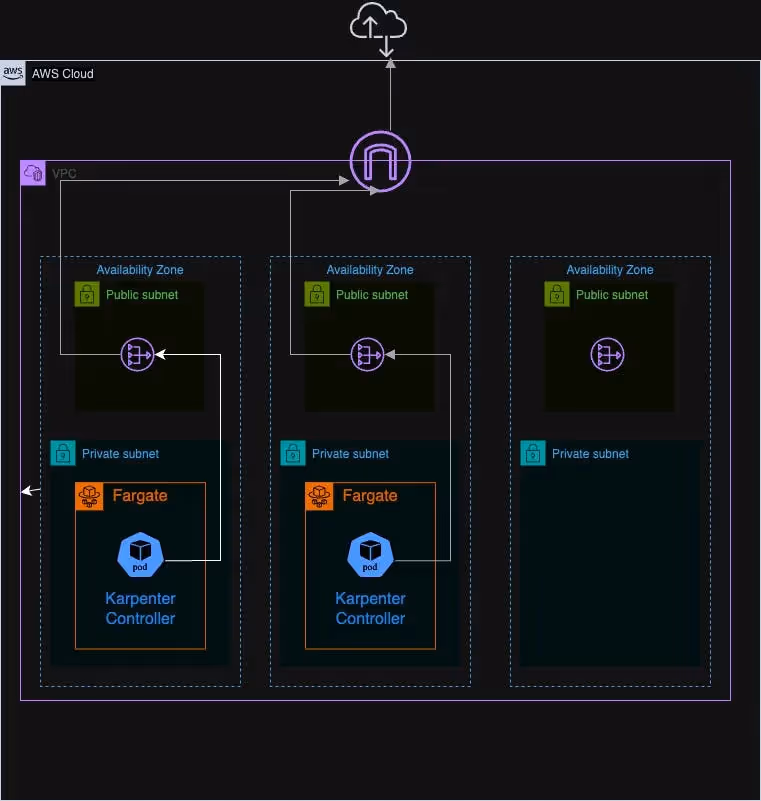Viewport: 761px width, 801px height.
Task: Click the left zone Private subnet lock icon
Action: (x=63, y=453)
